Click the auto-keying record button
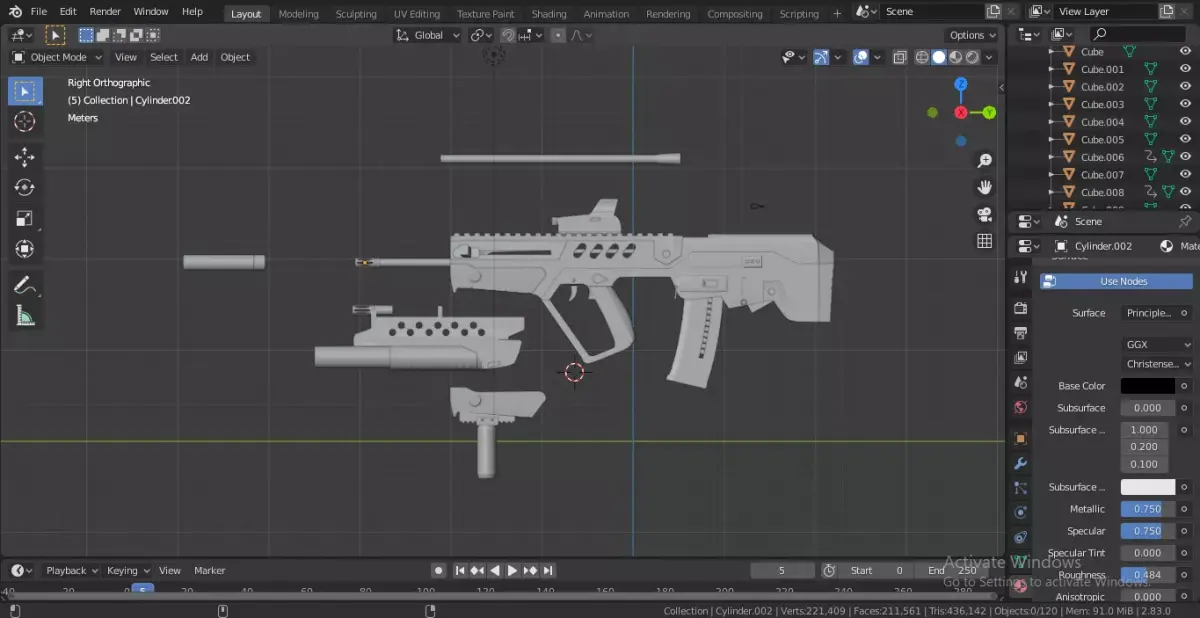This screenshot has height=618, width=1200. 438,570
